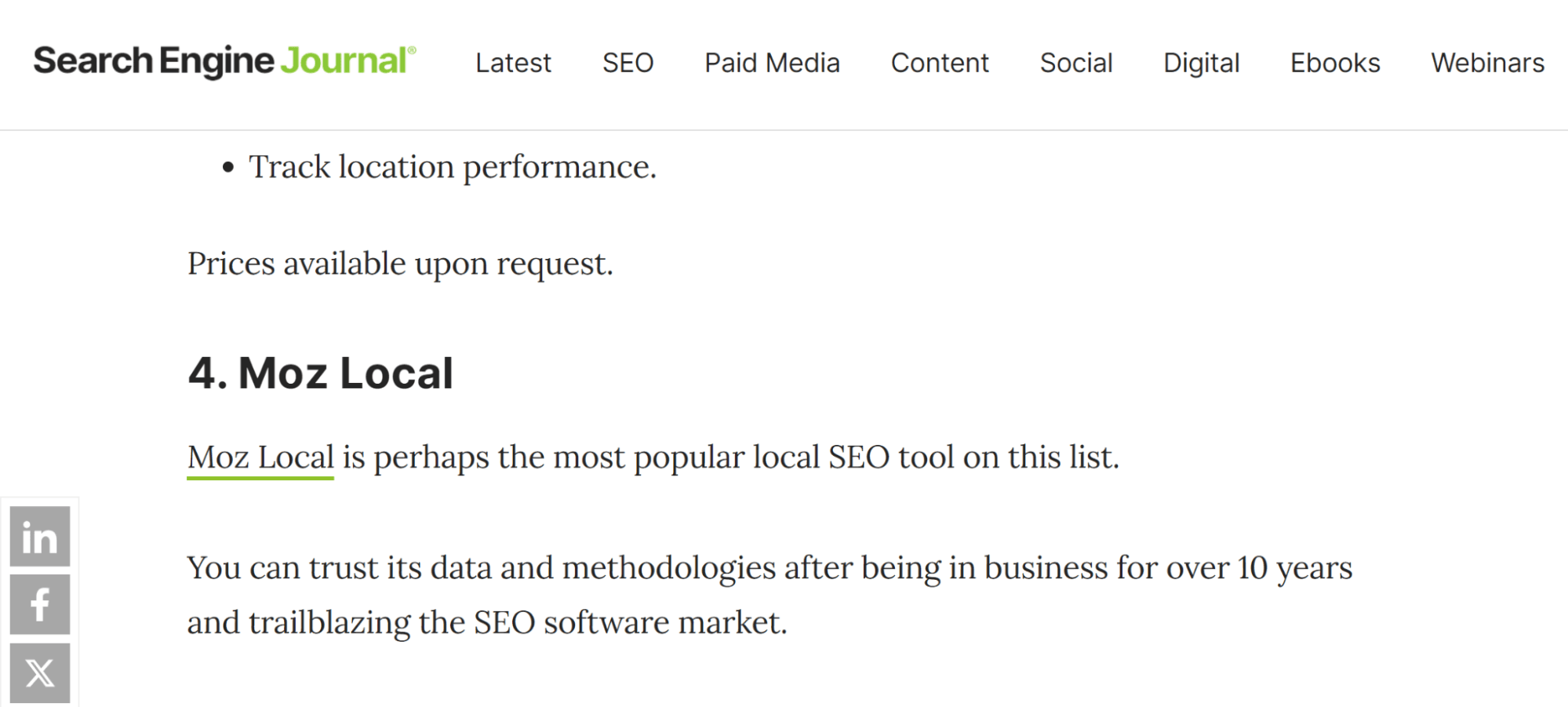
Task: Share the article on X
Action: point(40,672)
